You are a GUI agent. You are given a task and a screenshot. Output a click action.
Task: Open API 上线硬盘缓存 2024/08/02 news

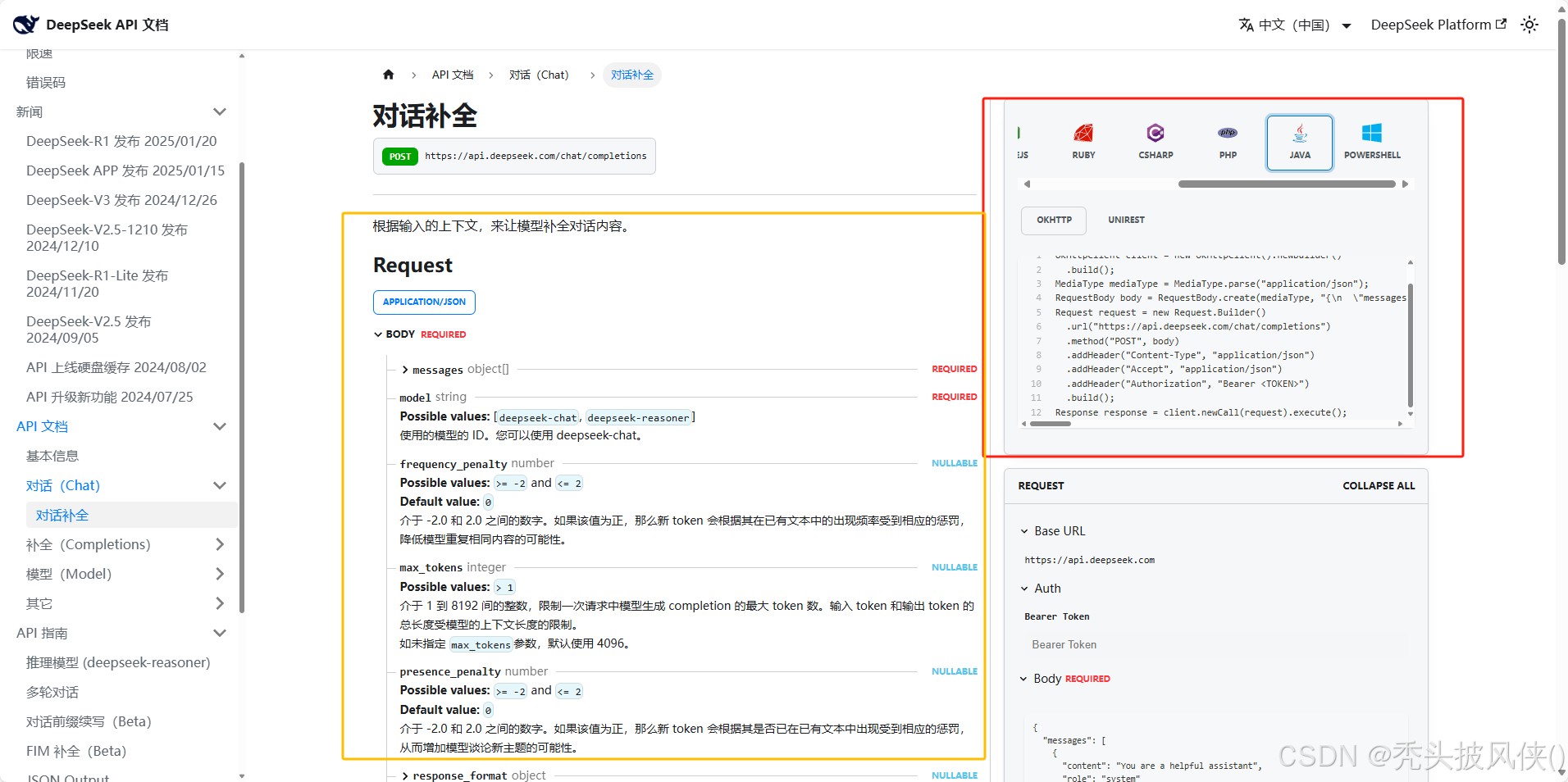click(116, 367)
